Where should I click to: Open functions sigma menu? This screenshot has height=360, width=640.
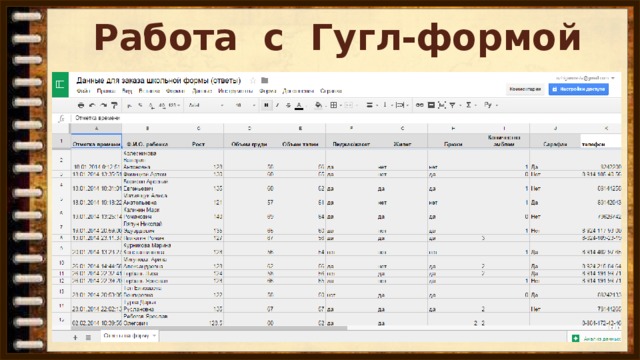tap(471, 105)
